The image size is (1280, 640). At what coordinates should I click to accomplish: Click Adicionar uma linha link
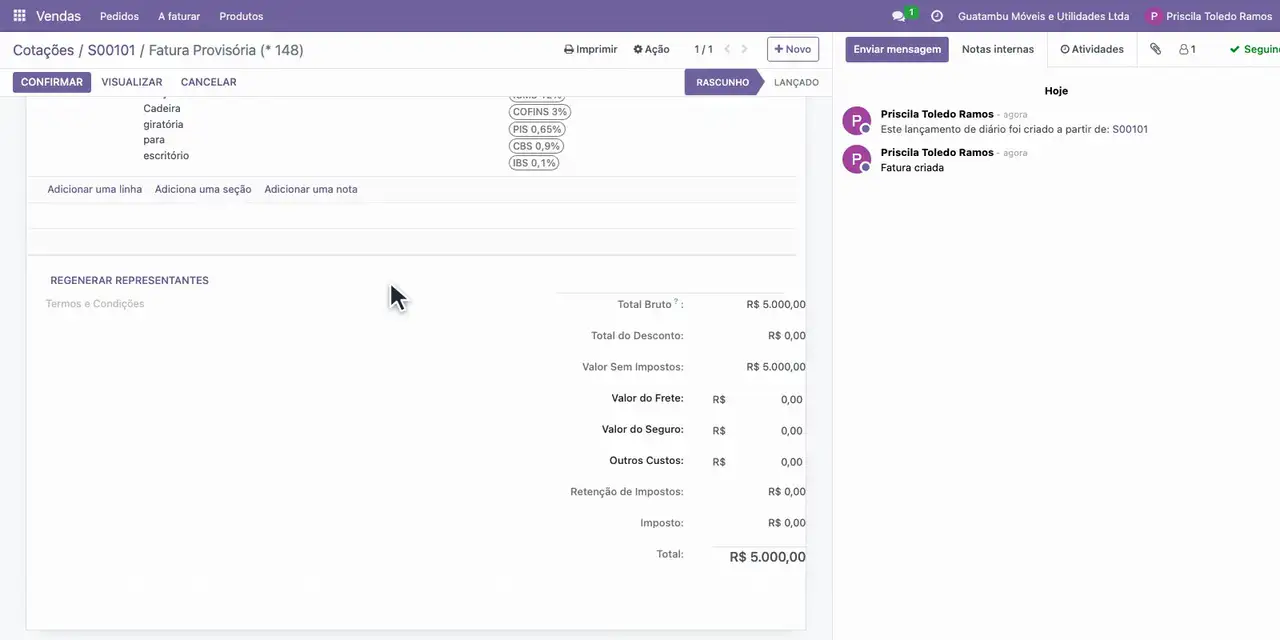[x=95, y=189]
